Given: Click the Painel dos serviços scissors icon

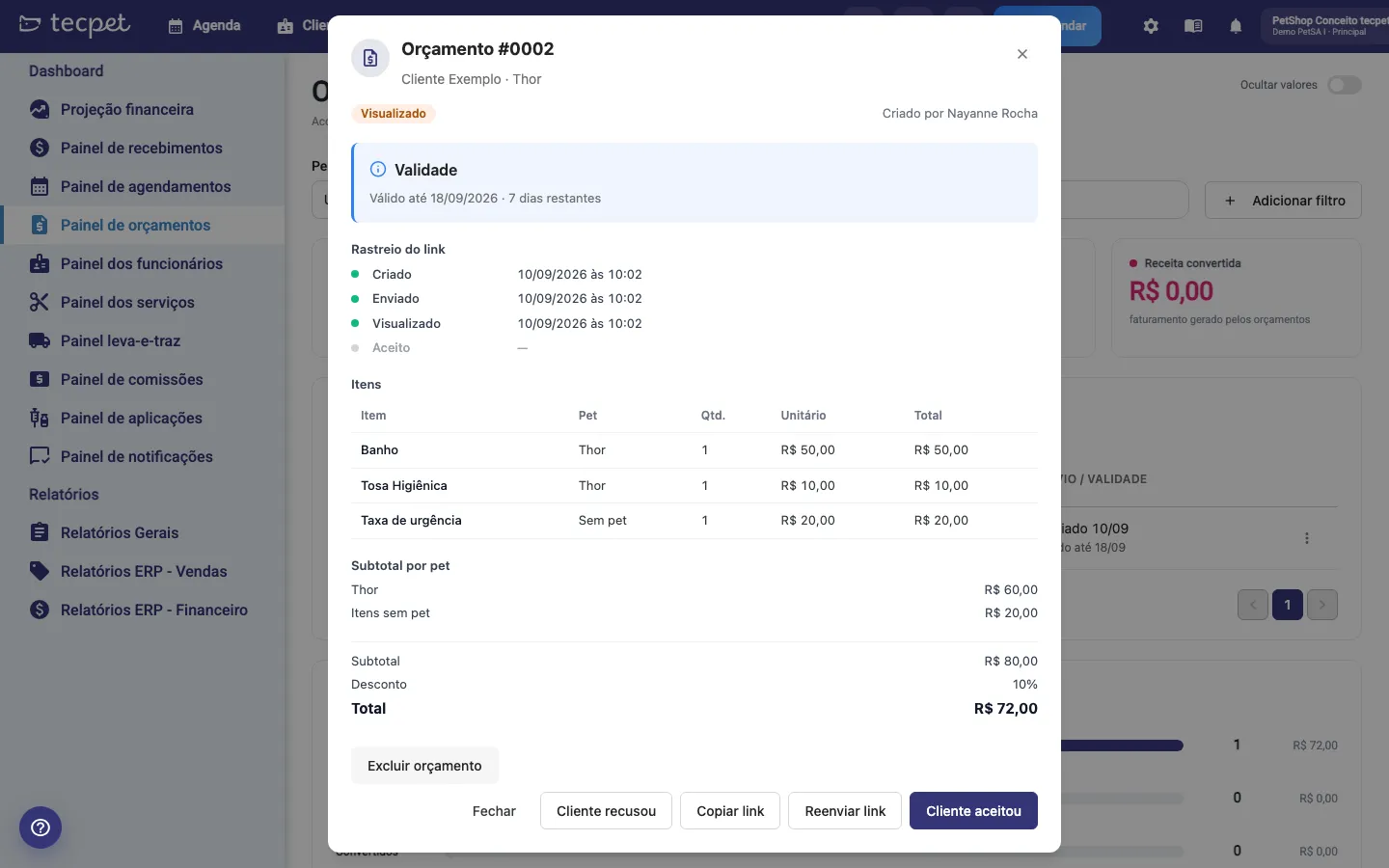Looking at the screenshot, I should coord(40,302).
